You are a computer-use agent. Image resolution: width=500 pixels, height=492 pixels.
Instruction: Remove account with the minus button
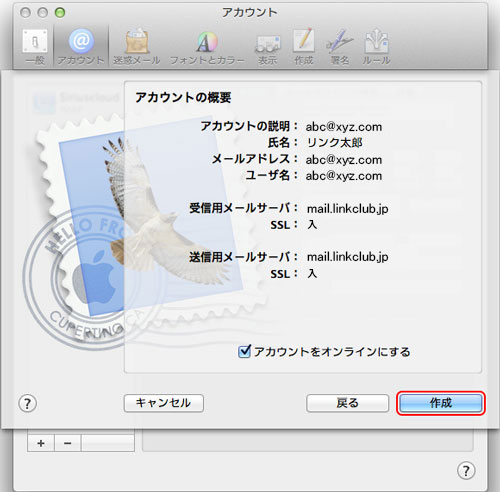coord(67,443)
